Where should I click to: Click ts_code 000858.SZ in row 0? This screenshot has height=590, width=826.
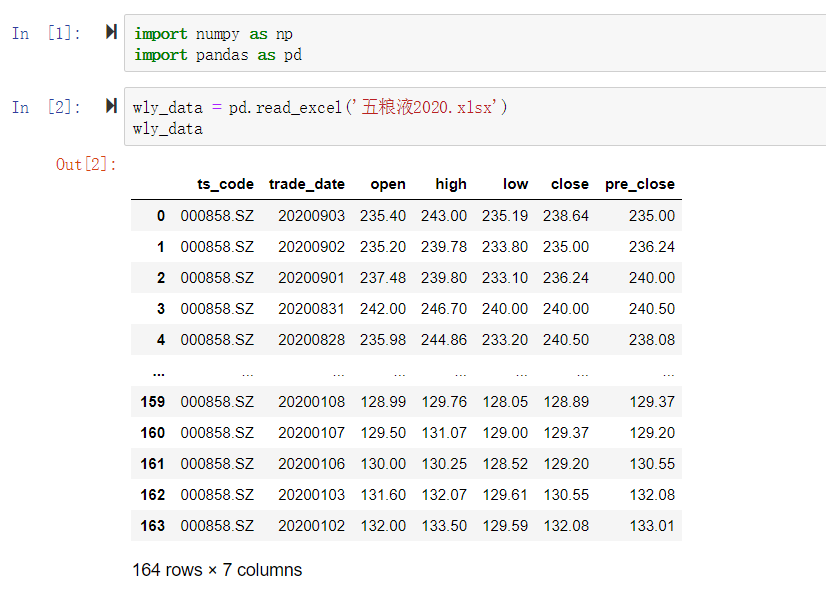pos(217,216)
